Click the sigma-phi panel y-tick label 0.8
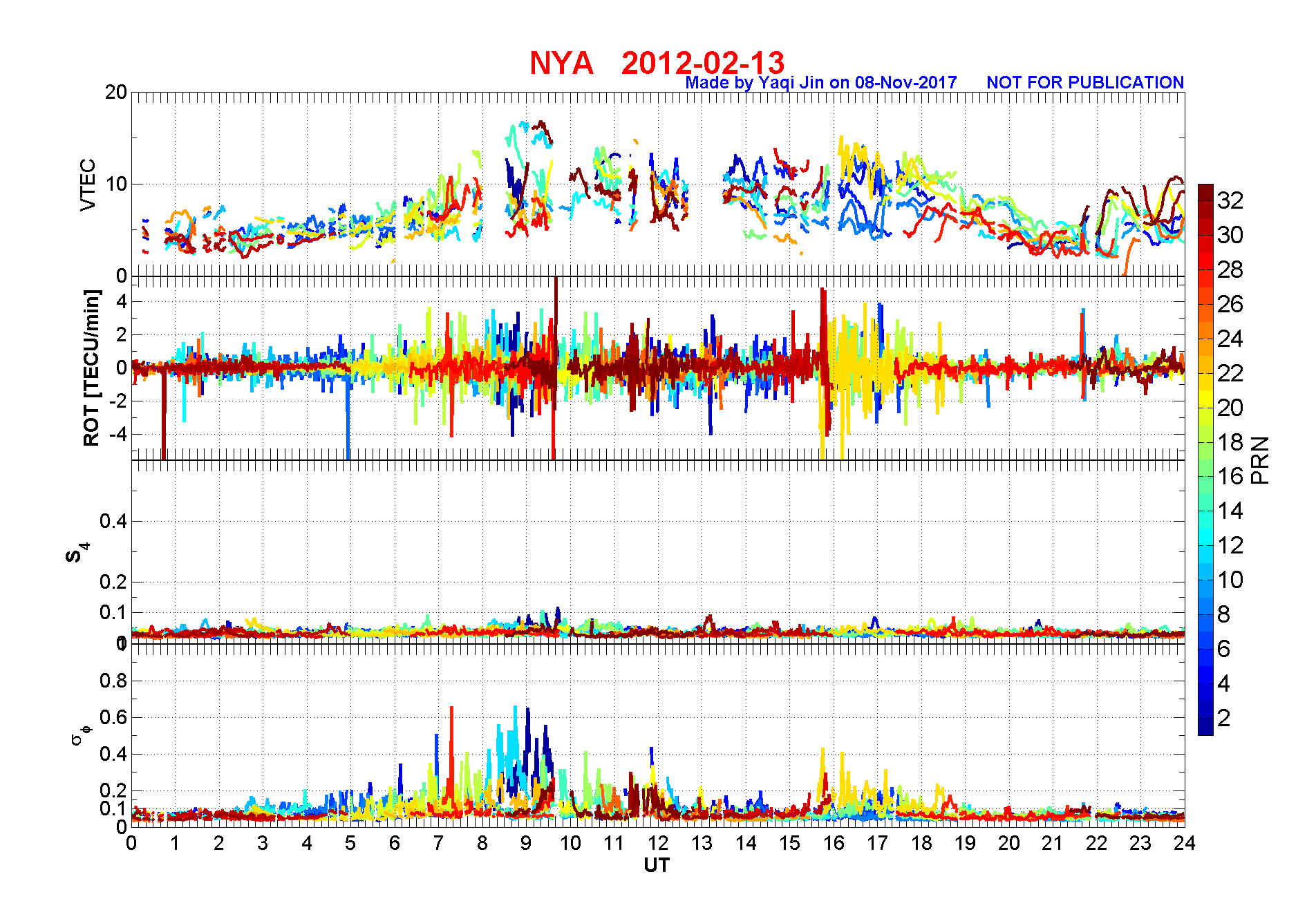The width and height of the screenshot is (1316, 919). [113, 681]
